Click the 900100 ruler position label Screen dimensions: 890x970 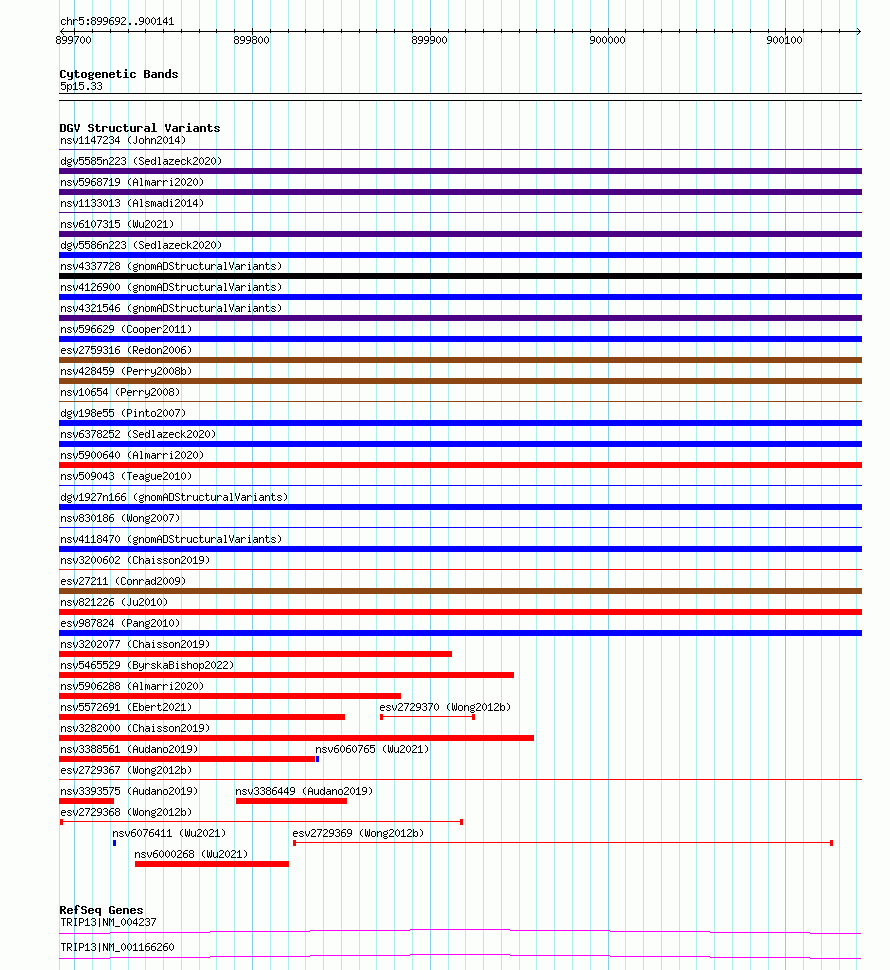coord(785,41)
